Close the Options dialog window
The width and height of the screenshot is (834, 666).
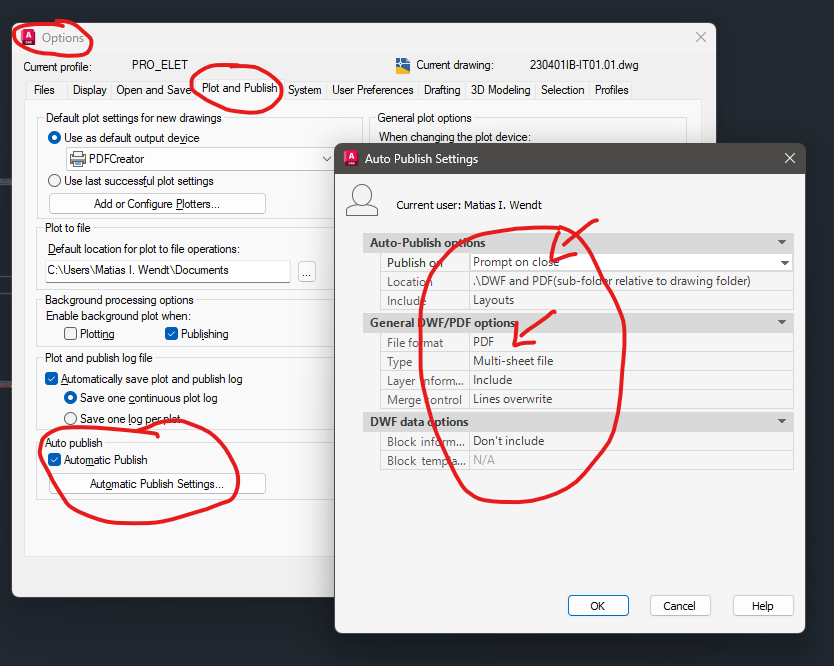pos(701,37)
